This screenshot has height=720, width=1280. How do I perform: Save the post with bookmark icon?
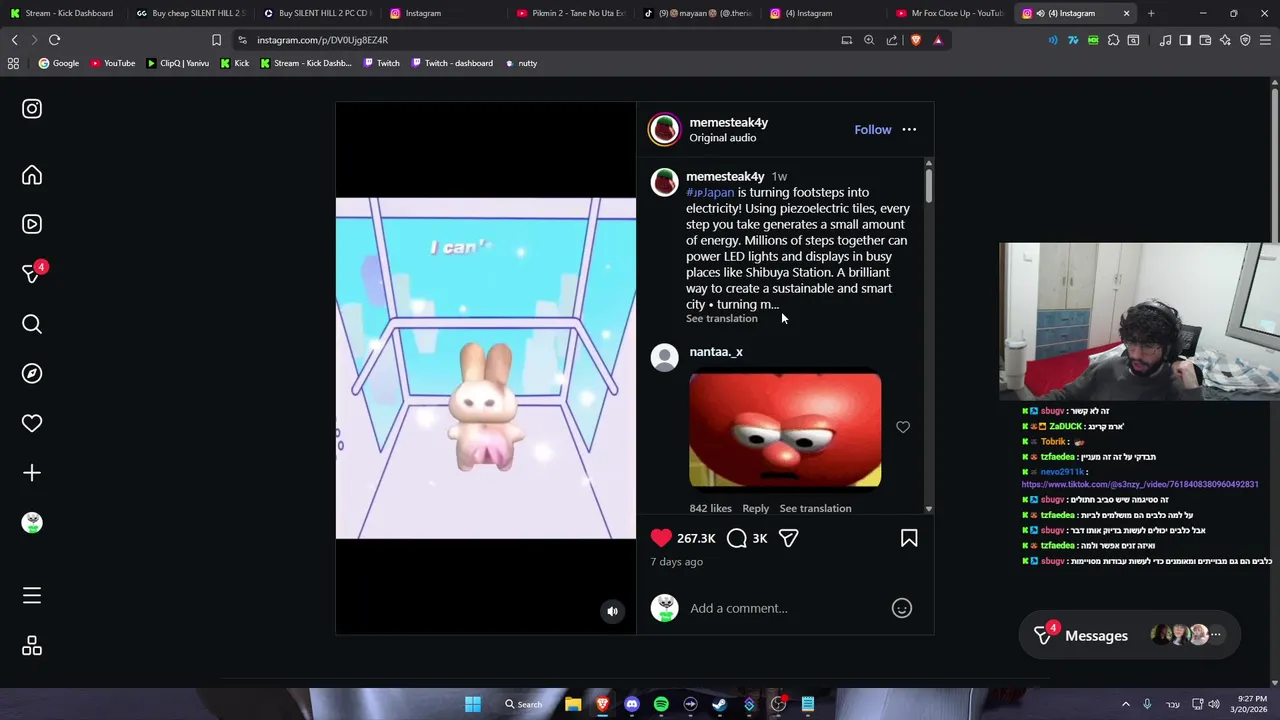[x=909, y=538]
